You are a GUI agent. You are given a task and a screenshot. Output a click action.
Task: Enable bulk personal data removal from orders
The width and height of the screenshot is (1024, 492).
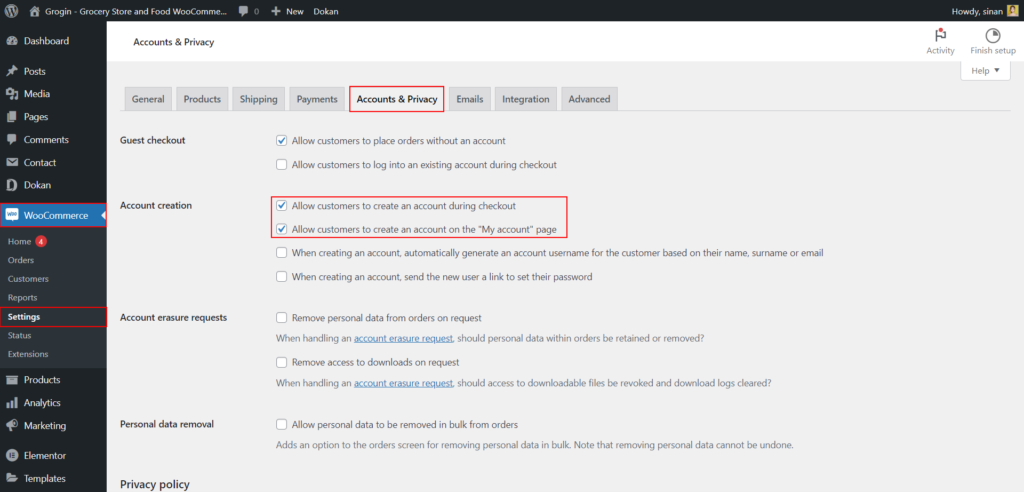point(281,425)
